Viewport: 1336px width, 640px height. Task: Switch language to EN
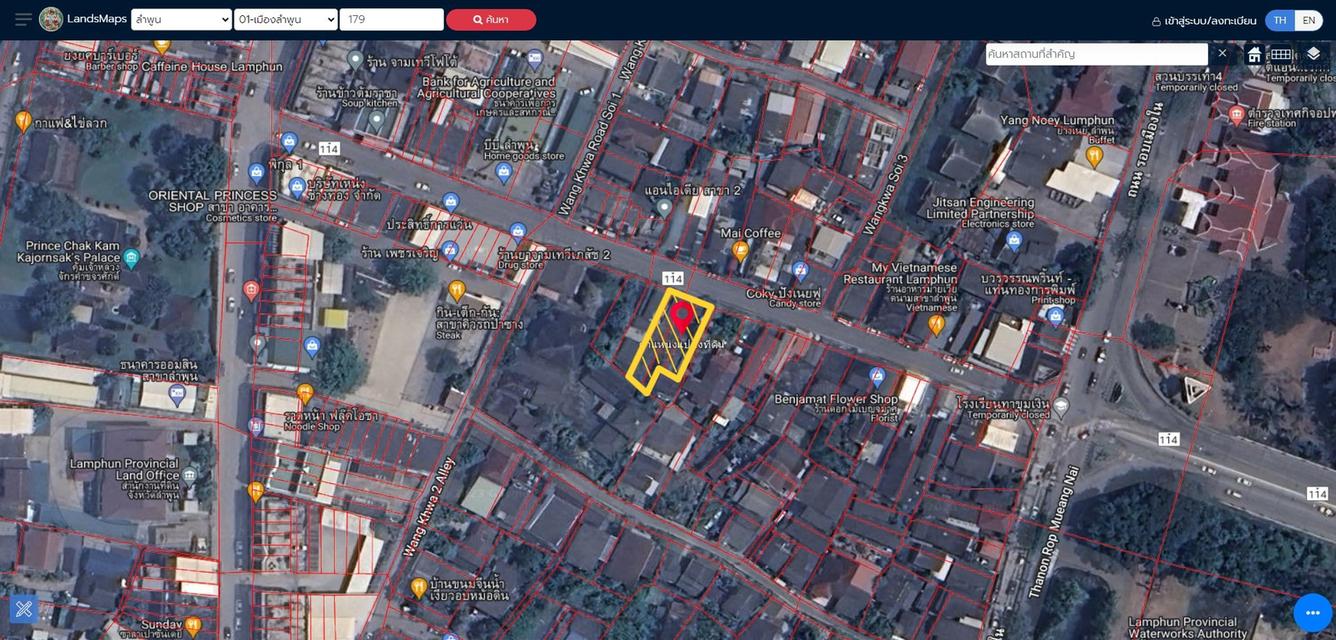point(1308,20)
